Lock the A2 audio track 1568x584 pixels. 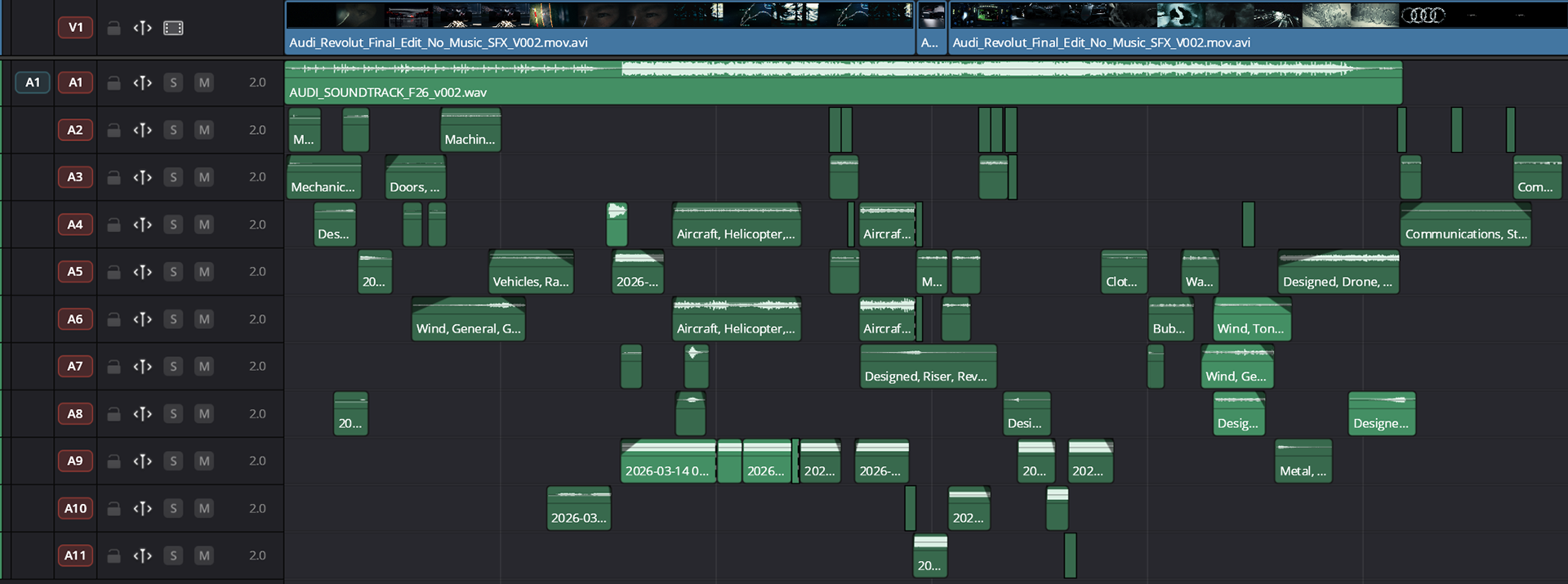(114, 130)
